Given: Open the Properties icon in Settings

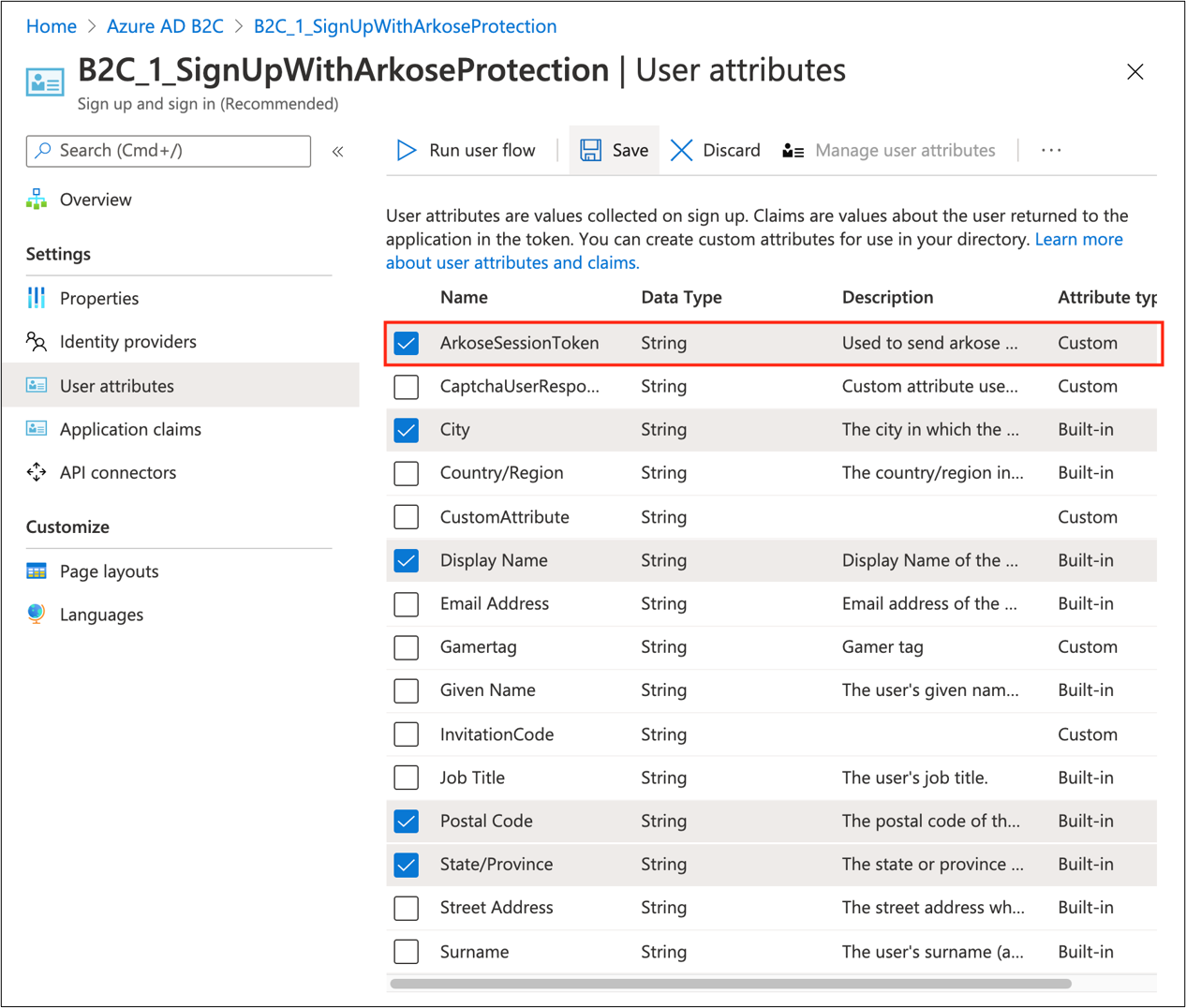Looking at the screenshot, I should tap(37, 298).
